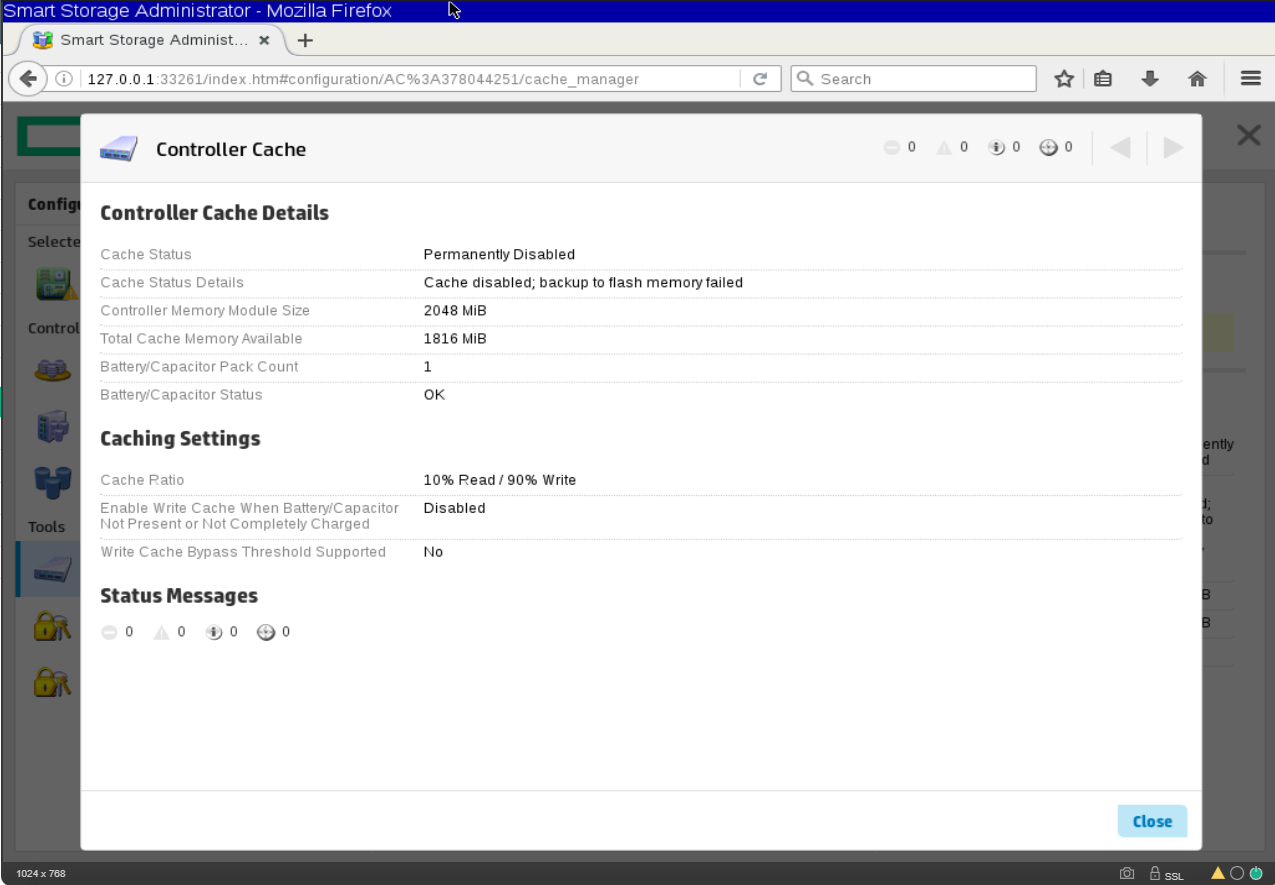Click the warning alerts icon in dialog header
Screen dimensions: 1275x885
(944, 148)
